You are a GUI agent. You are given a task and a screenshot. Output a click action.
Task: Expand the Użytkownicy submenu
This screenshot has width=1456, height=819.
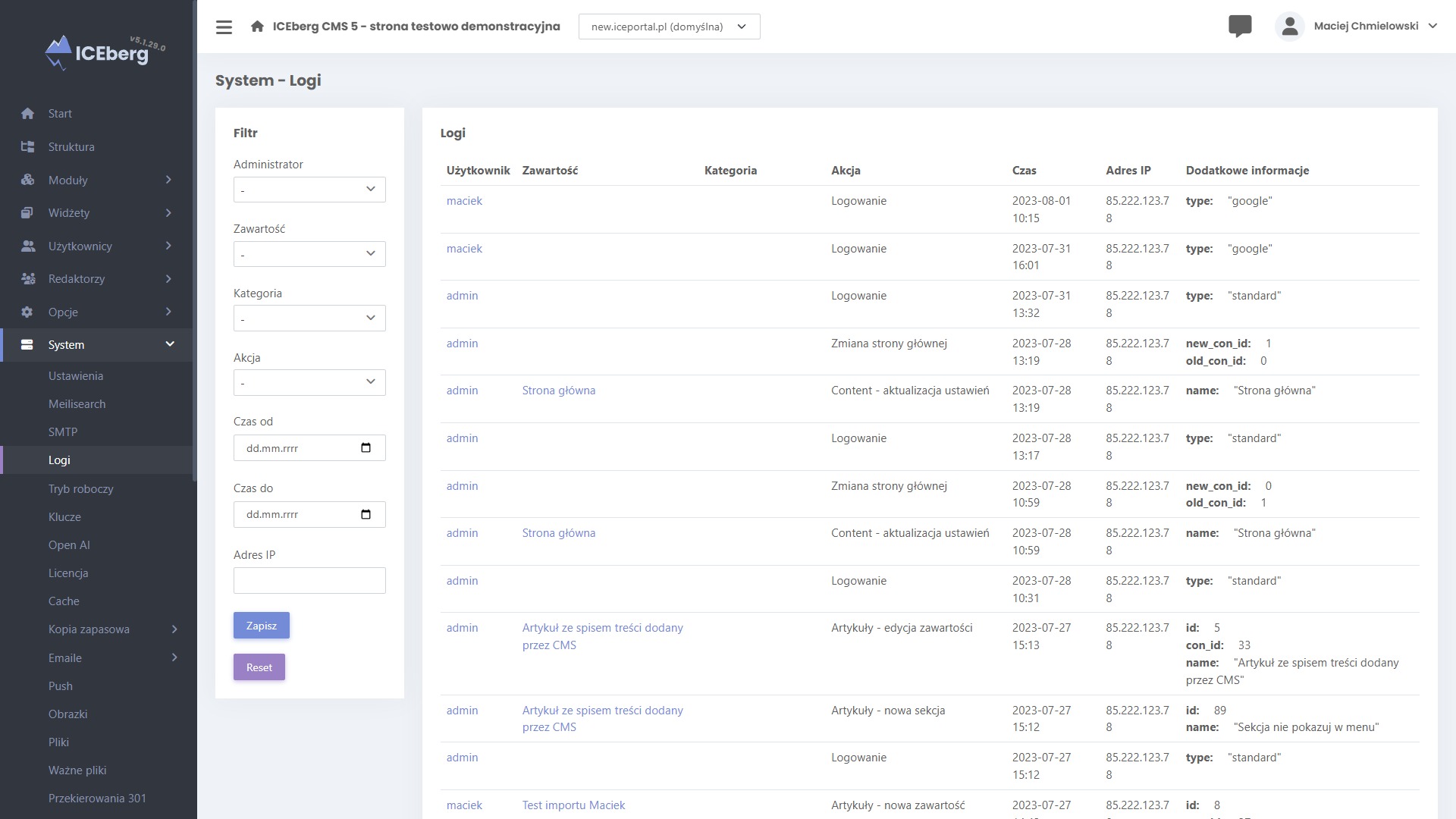168,246
